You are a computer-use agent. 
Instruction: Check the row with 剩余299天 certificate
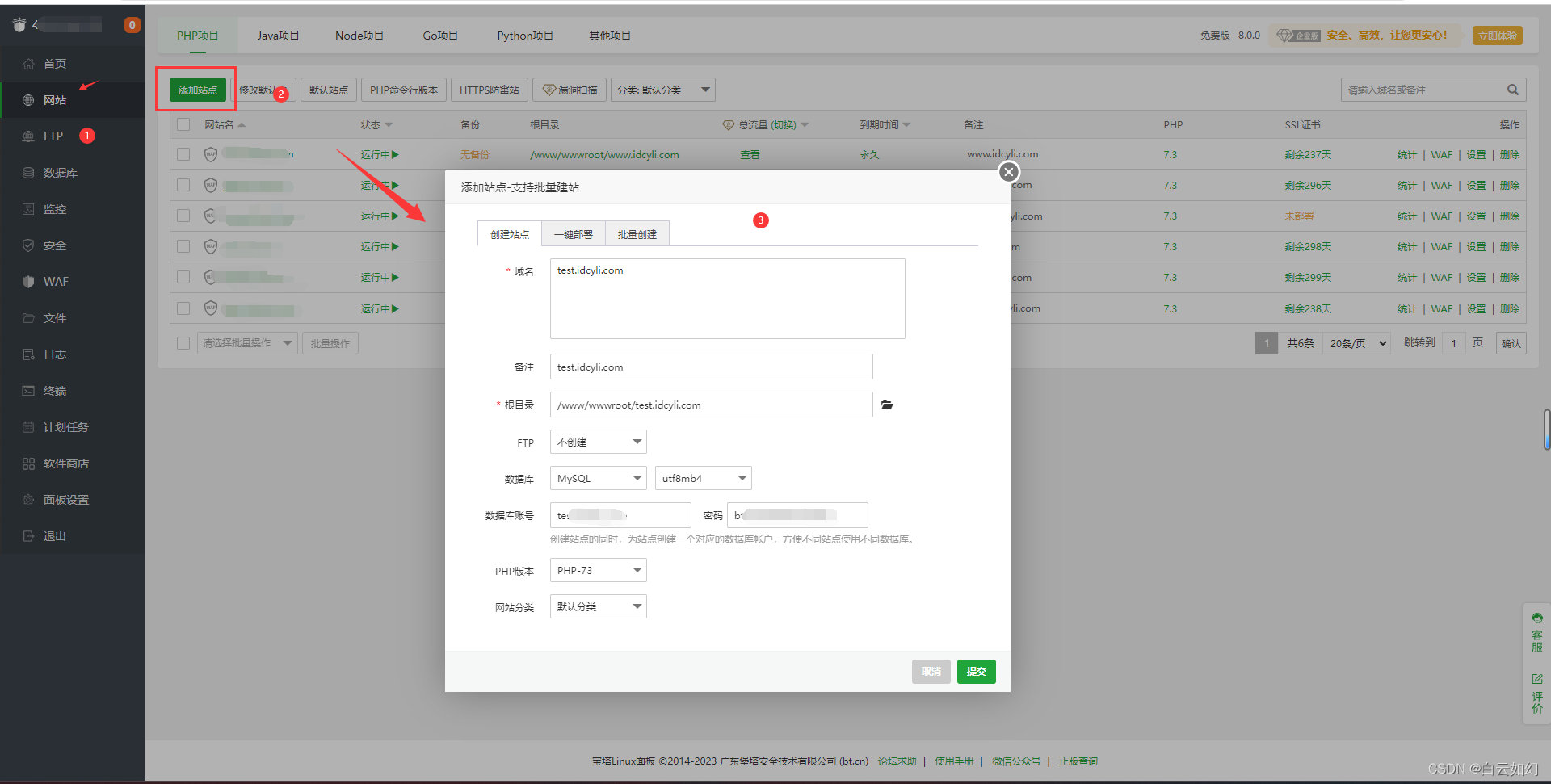click(183, 277)
